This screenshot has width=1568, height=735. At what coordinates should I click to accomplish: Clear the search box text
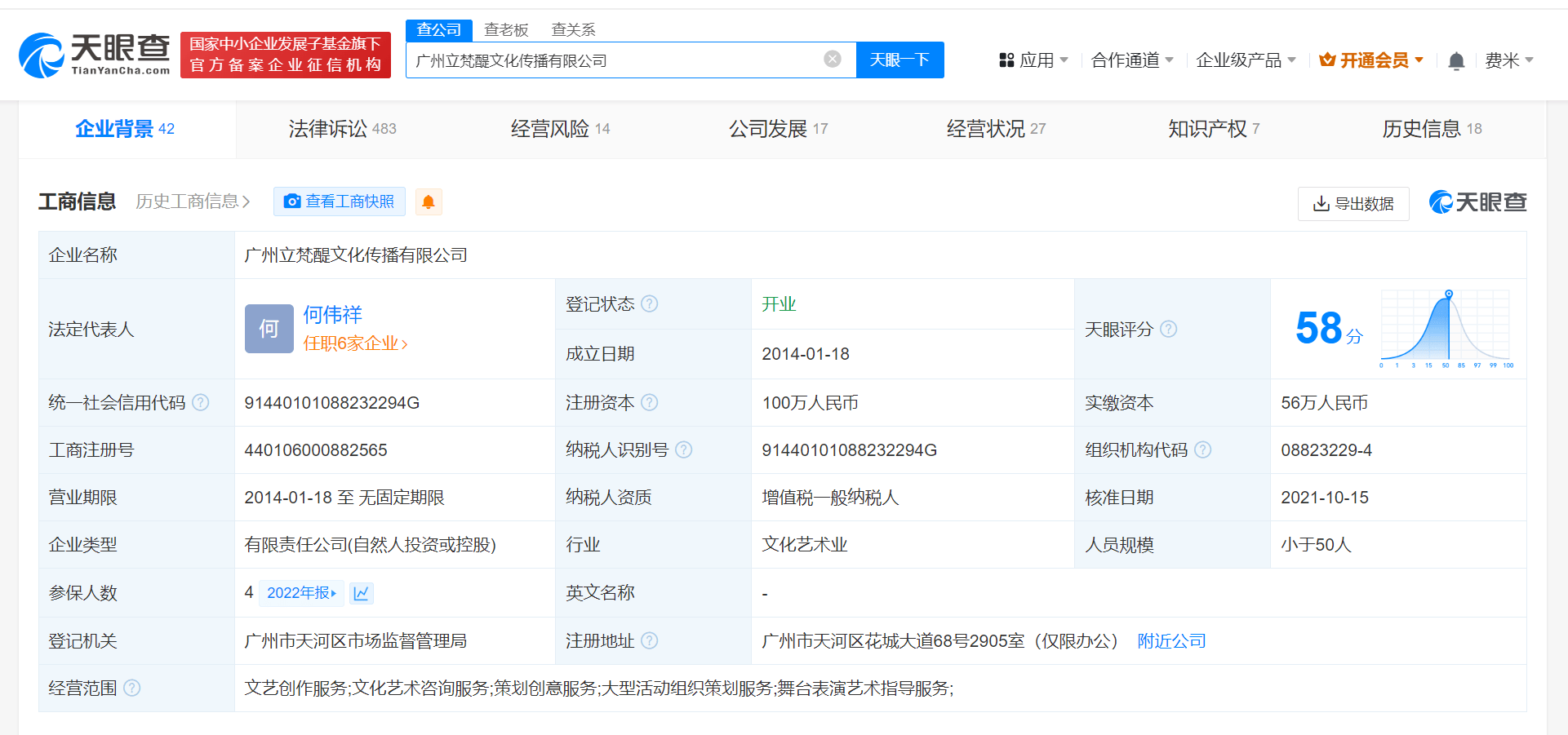coord(833,59)
